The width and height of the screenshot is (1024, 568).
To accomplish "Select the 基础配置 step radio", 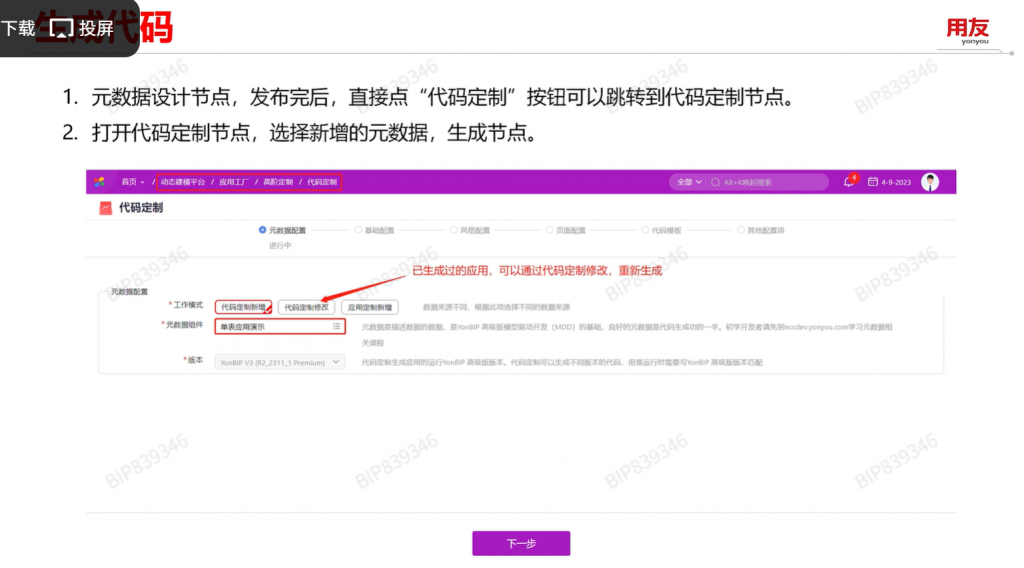I will 358,230.
